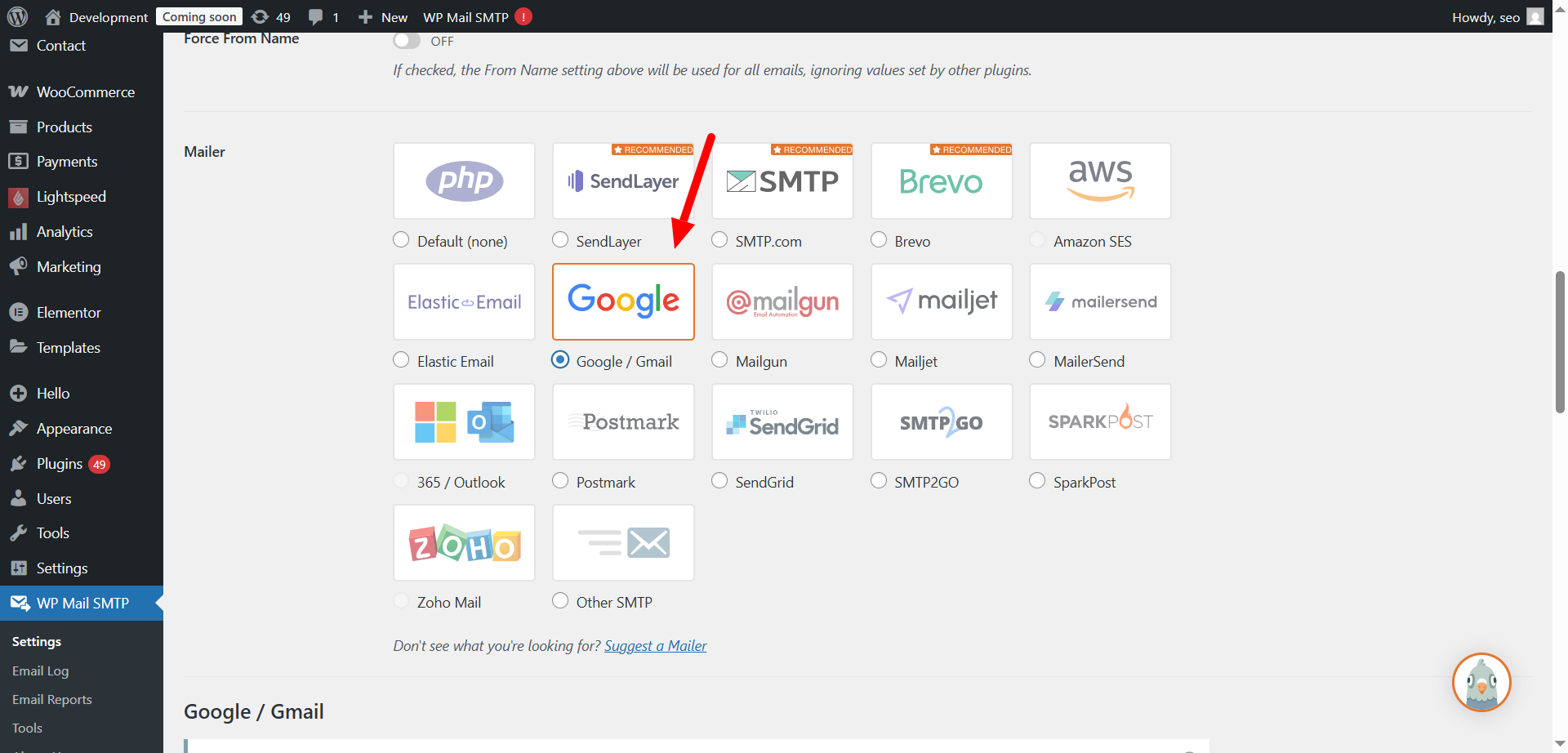
Task: Select the Other SMTP radio button
Action: pos(560,600)
